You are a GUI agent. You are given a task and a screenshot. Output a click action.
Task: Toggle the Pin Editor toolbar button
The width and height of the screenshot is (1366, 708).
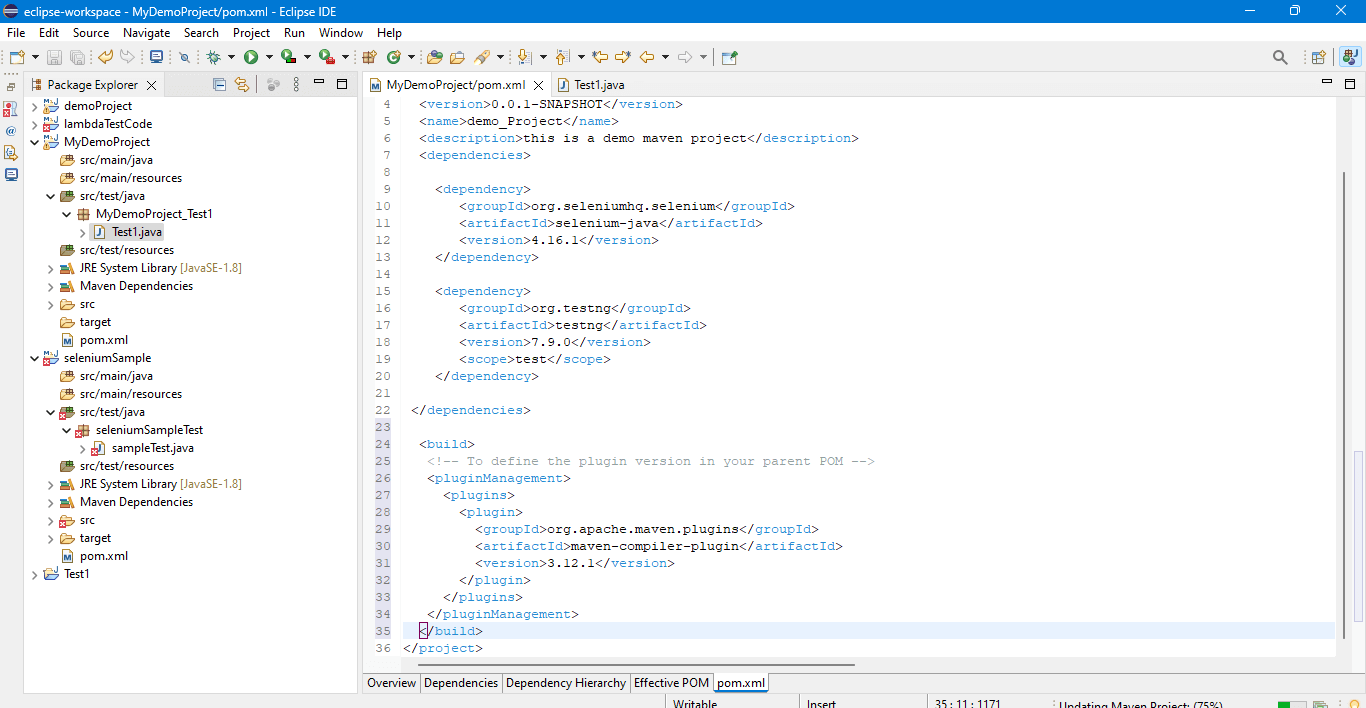click(x=729, y=57)
